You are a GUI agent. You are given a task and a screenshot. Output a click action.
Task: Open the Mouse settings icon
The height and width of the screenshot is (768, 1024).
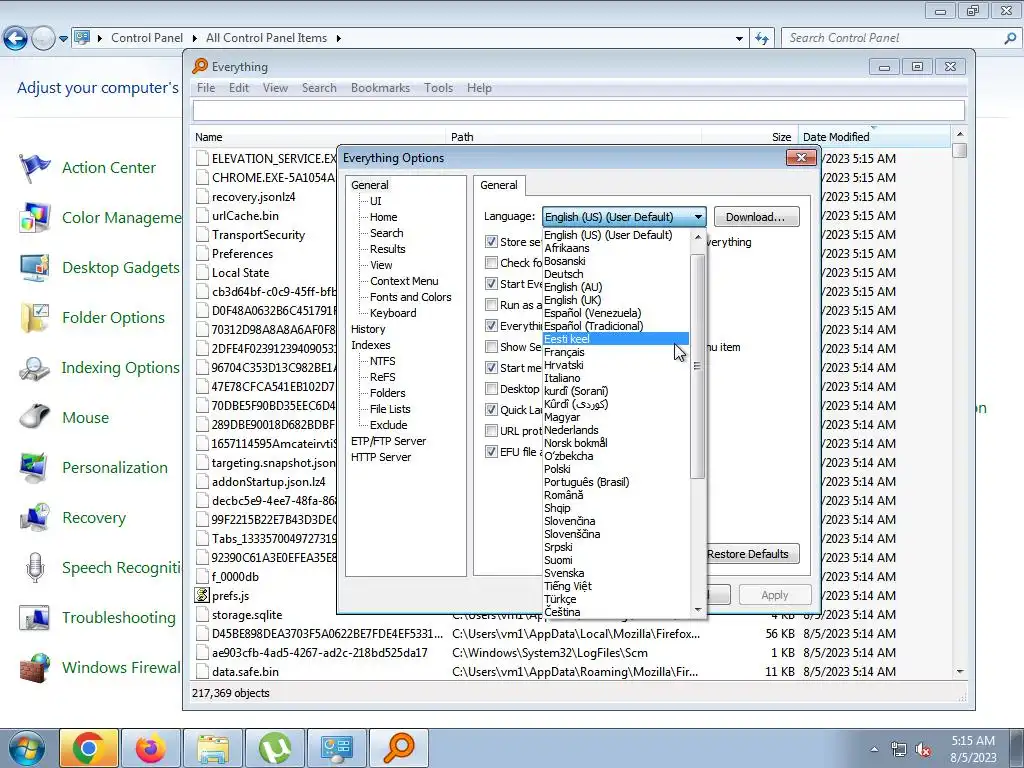pos(35,417)
